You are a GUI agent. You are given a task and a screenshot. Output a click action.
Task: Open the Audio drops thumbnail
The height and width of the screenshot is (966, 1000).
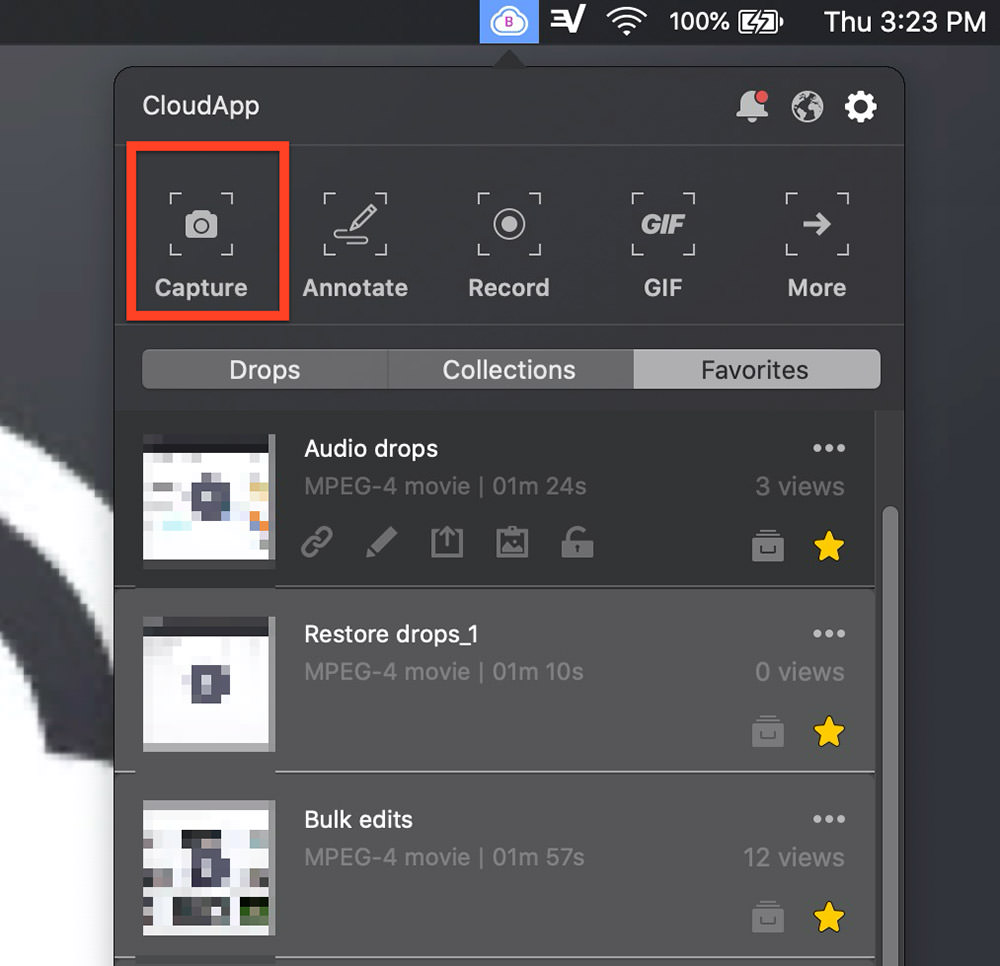pyautogui.click(x=209, y=500)
